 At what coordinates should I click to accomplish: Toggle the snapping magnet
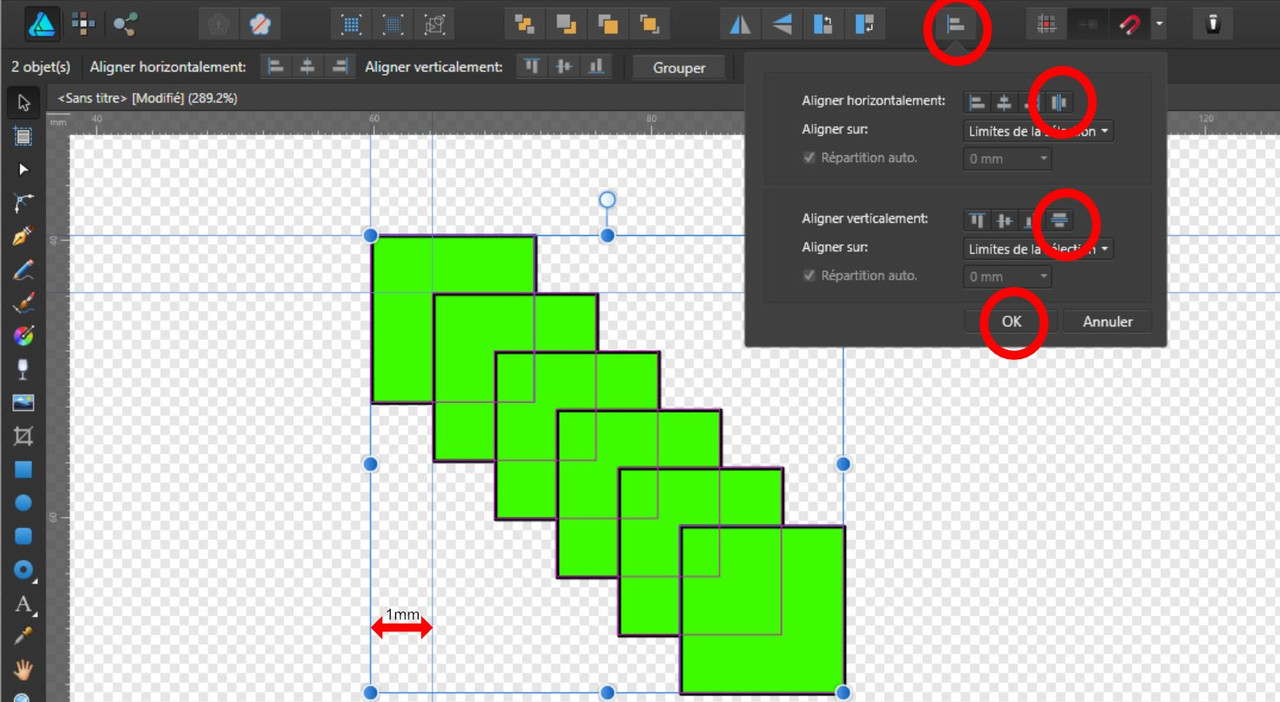(1130, 23)
